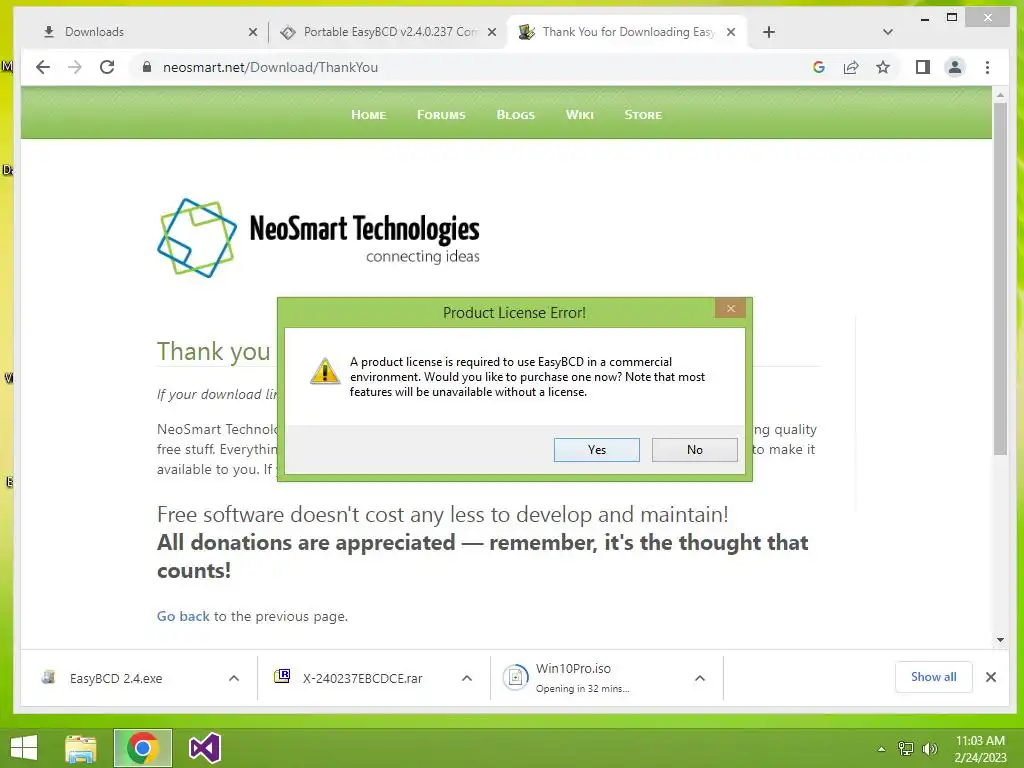Click the page vertical scrollbar thumb
This screenshot has height=768, width=1024.
click(x=1000, y=278)
